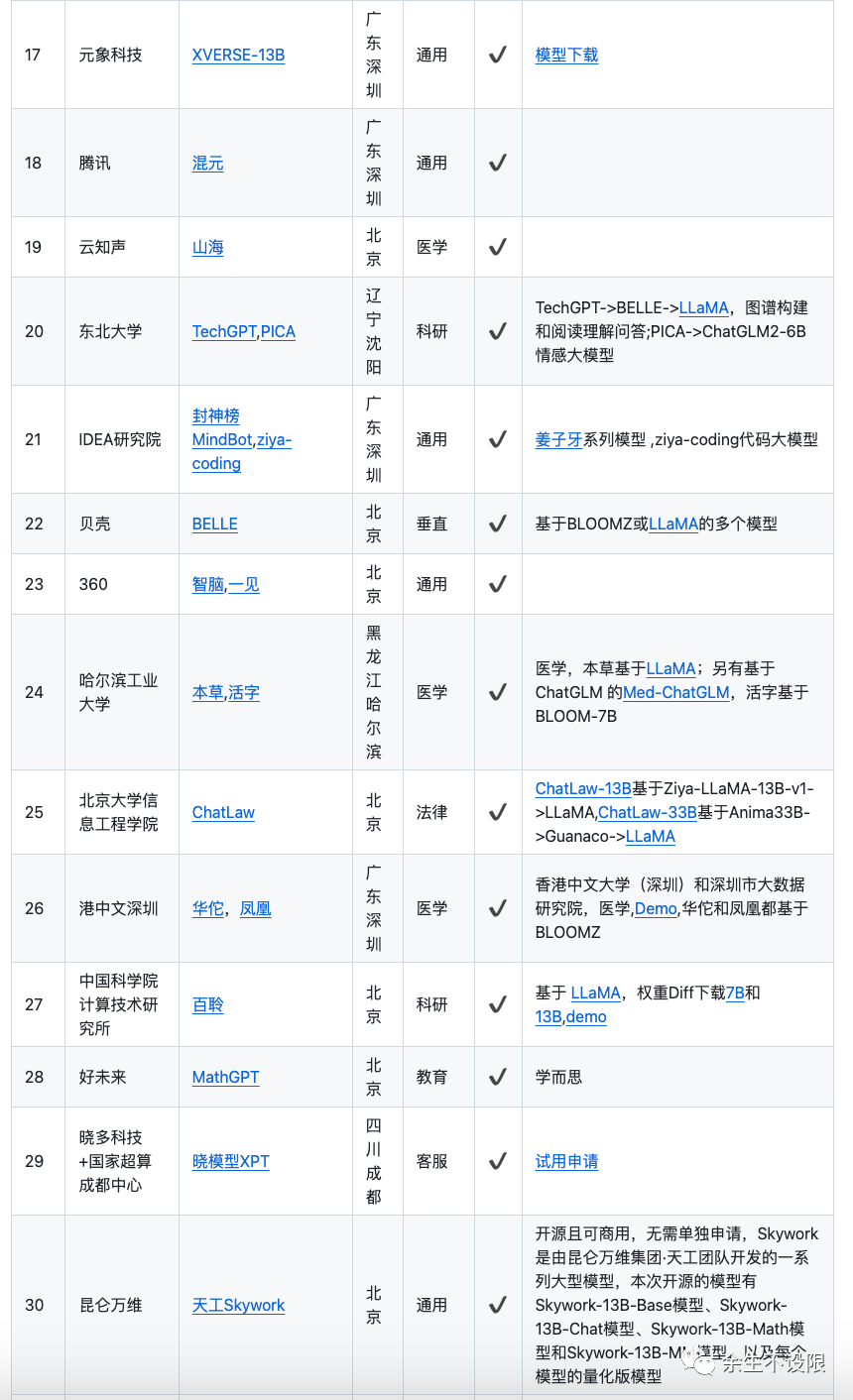The width and height of the screenshot is (853, 1400).
Task: Click the checkmark in 昆仑万维 row
Action: (x=498, y=1305)
